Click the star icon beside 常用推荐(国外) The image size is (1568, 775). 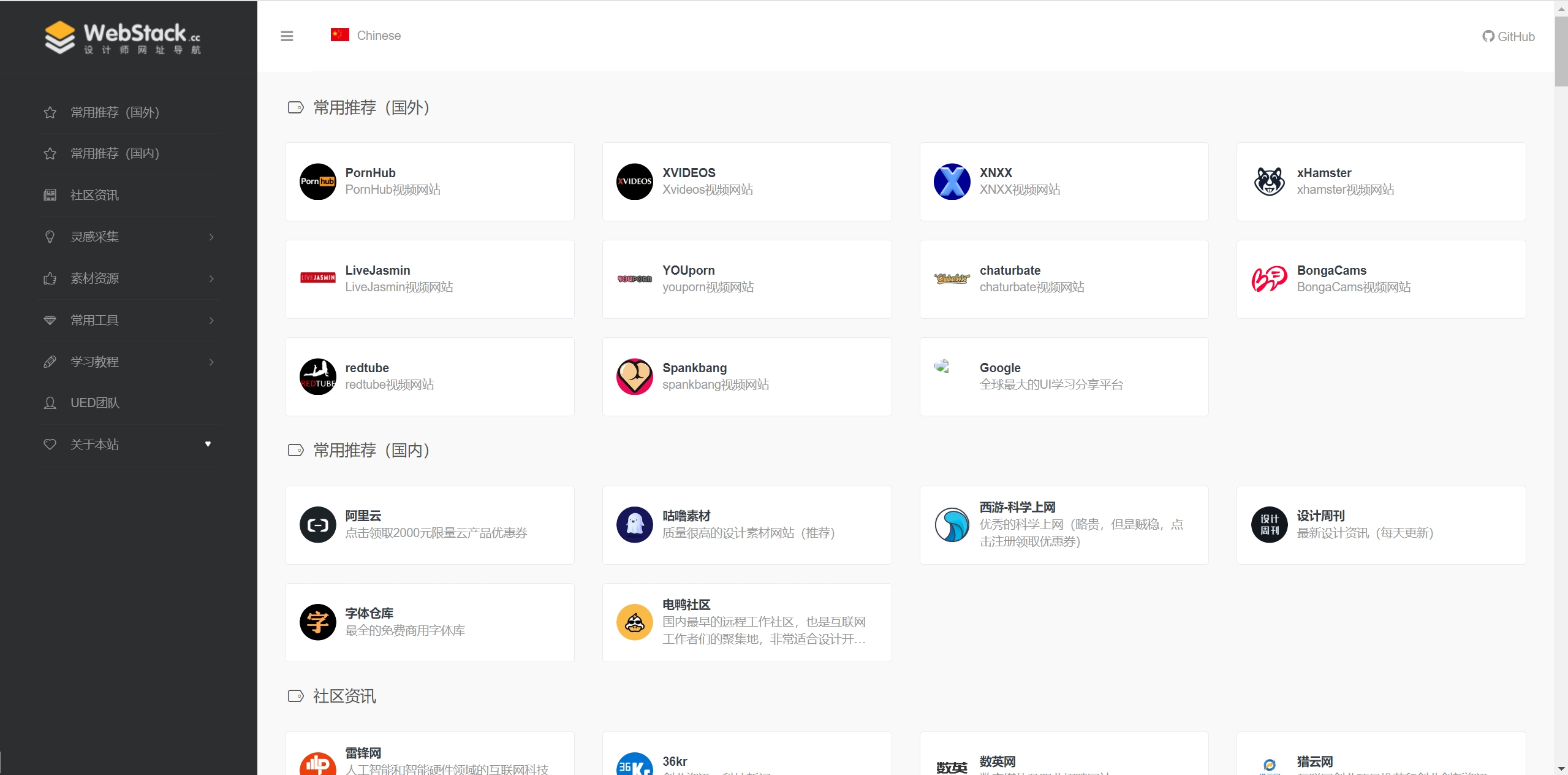(x=50, y=112)
